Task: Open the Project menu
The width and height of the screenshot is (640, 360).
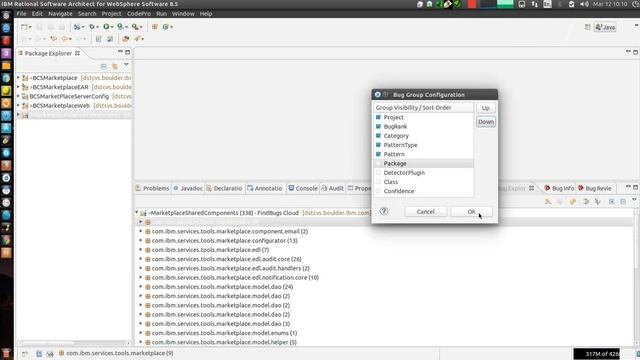Action: pos(111,13)
